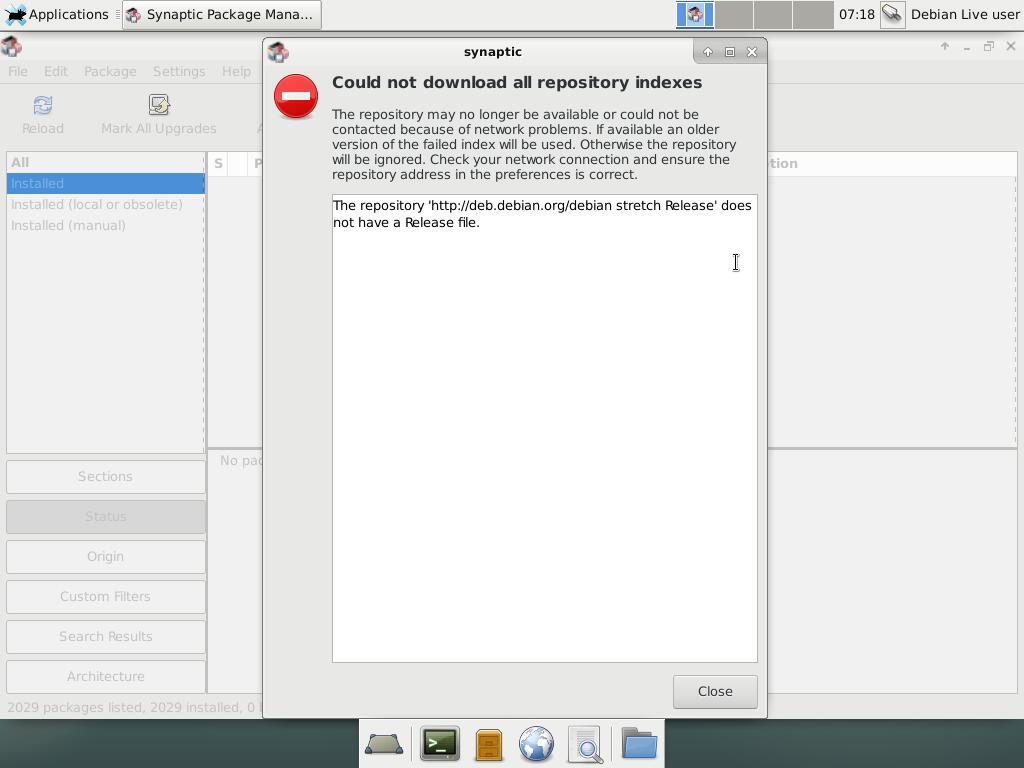Open the blue folder in dock
The height and width of the screenshot is (768, 1024).
click(639, 743)
